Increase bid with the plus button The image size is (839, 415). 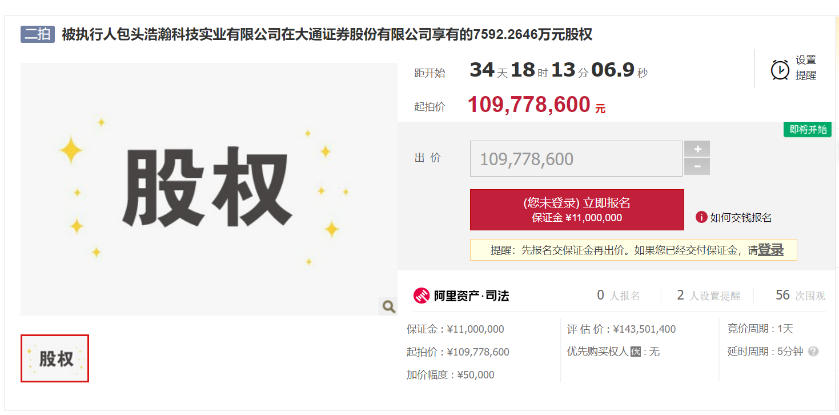(696, 149)
